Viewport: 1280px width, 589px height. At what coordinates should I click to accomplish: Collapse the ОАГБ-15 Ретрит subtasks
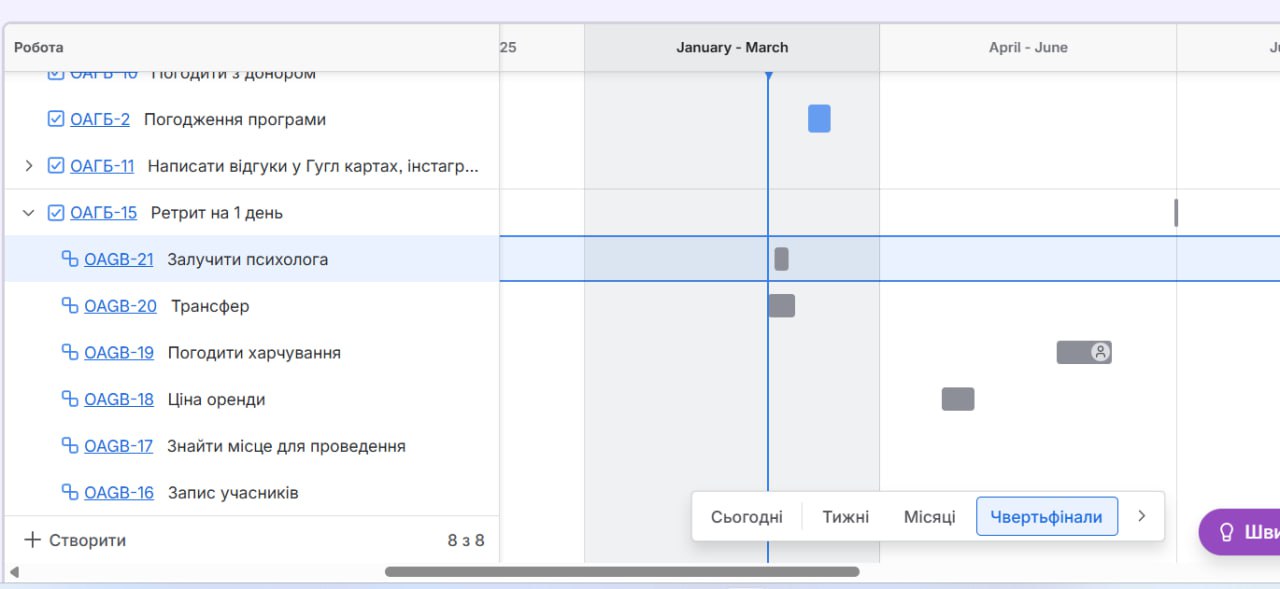coord(28,212)
